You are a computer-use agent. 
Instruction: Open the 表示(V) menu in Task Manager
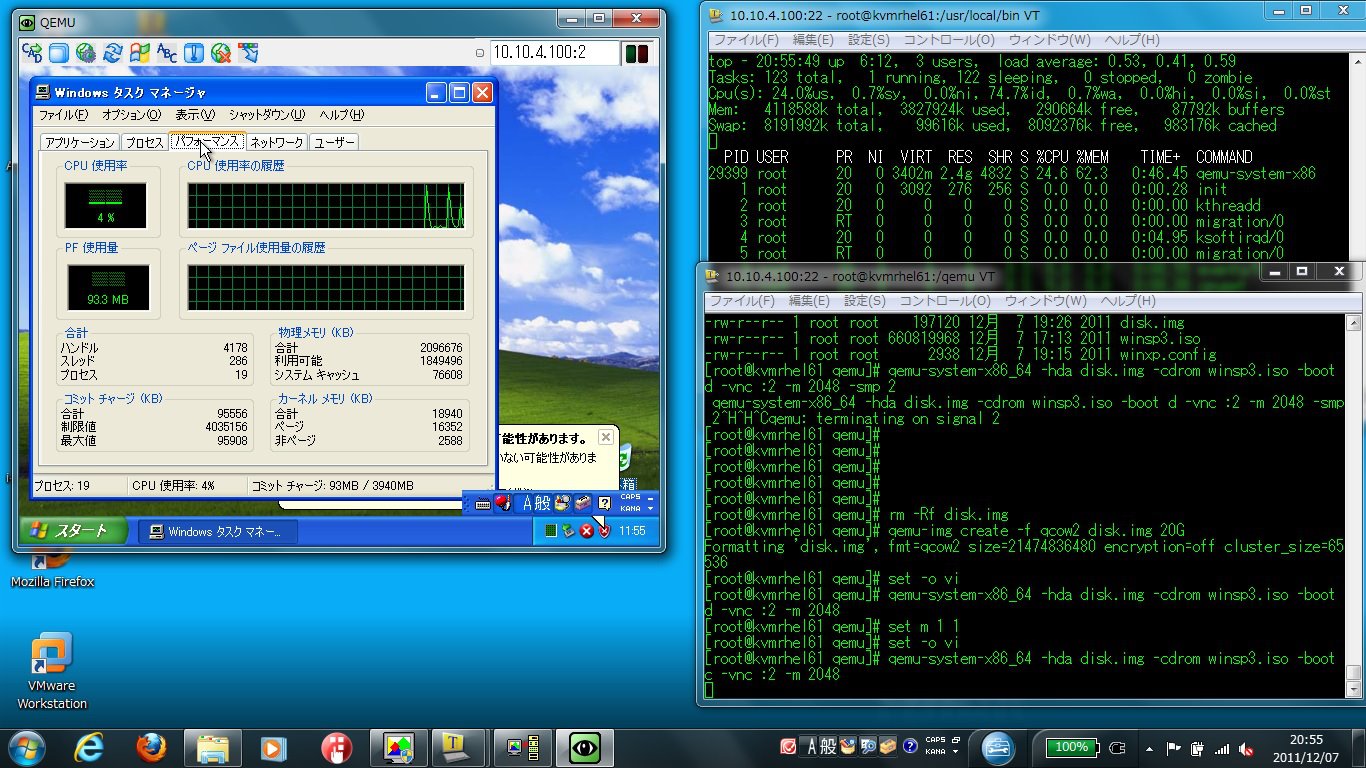195,115
